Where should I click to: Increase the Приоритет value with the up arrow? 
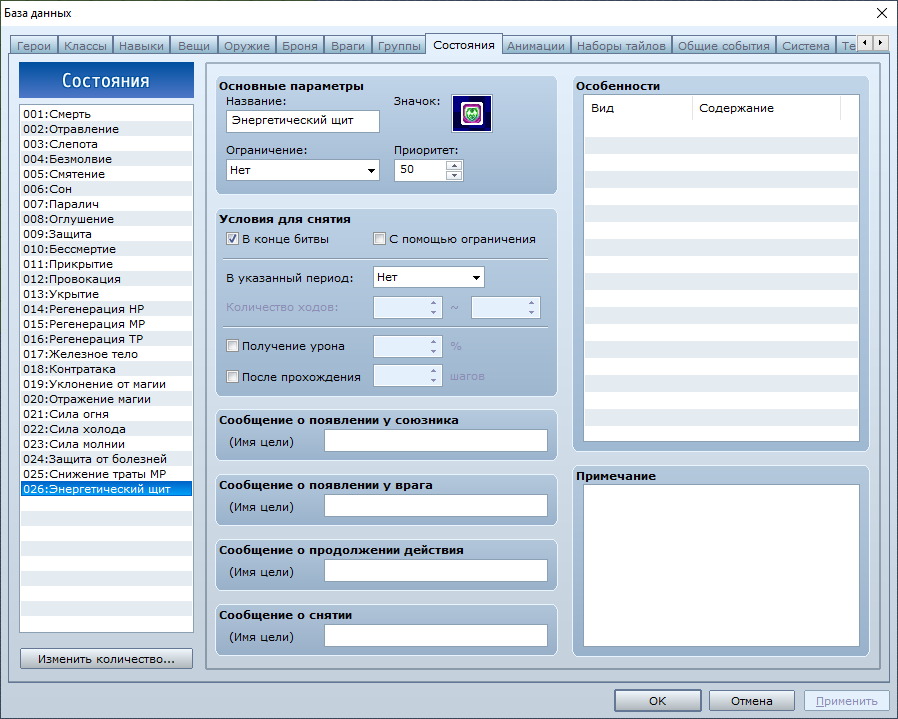[x=454, y=166]
